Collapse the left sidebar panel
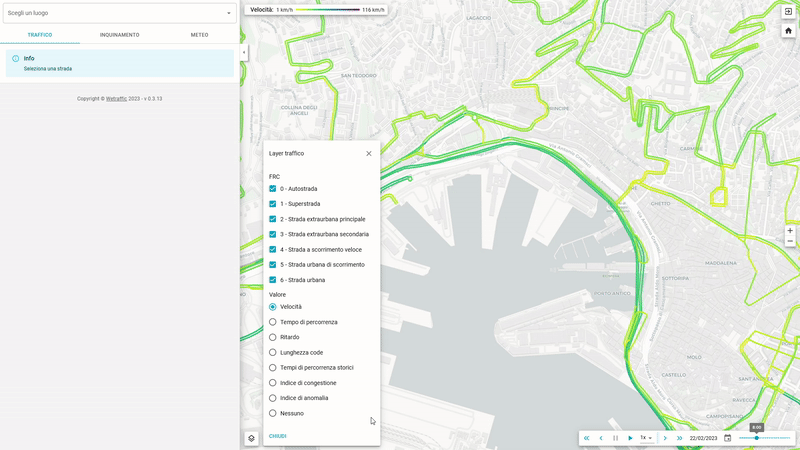Viewport: 800px width, 450px height. point(244,53)
